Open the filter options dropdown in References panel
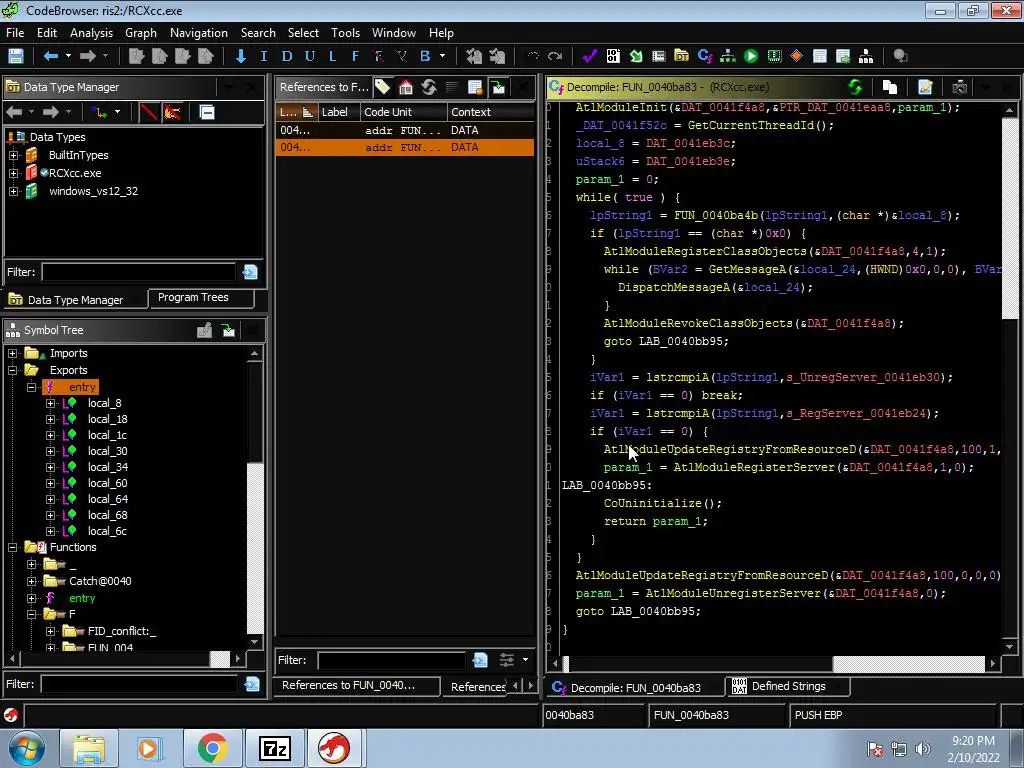 pyautogui.click(x=526, y=660)
